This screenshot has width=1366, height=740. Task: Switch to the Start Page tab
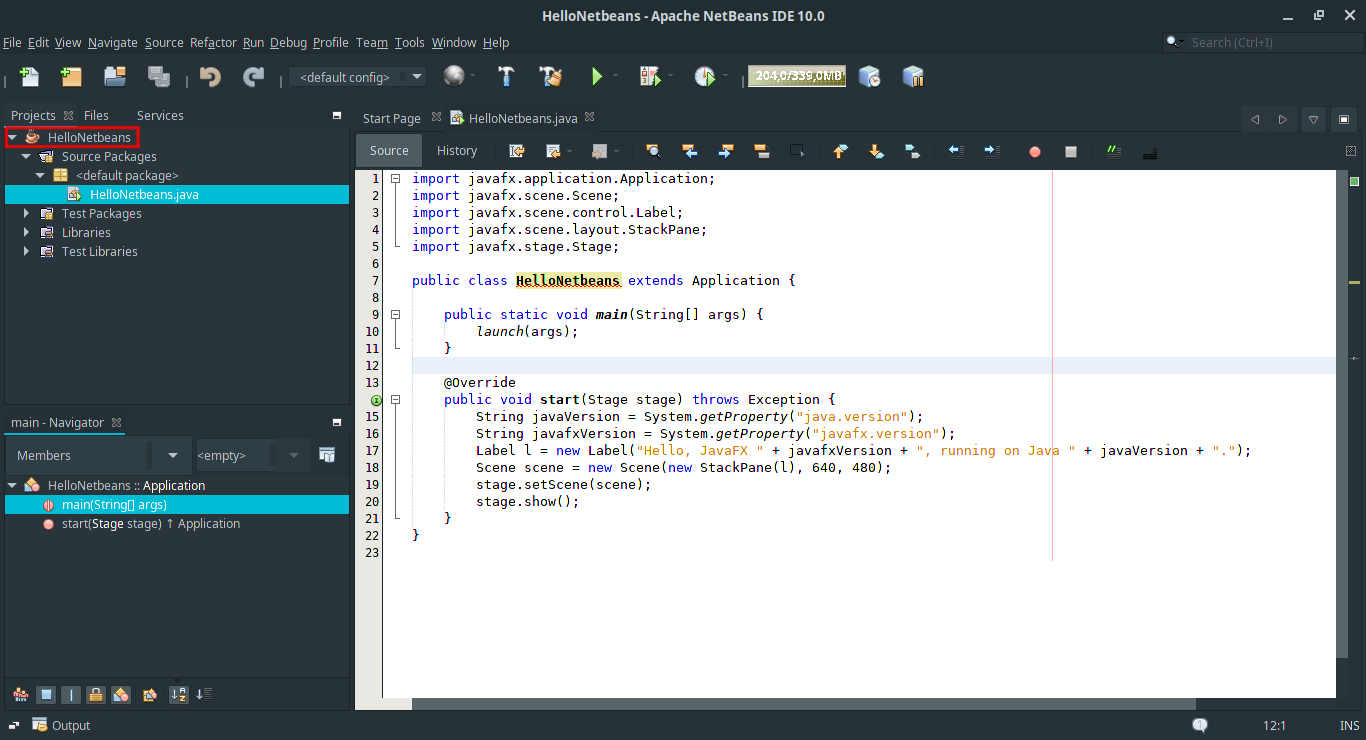coord(391,118)
